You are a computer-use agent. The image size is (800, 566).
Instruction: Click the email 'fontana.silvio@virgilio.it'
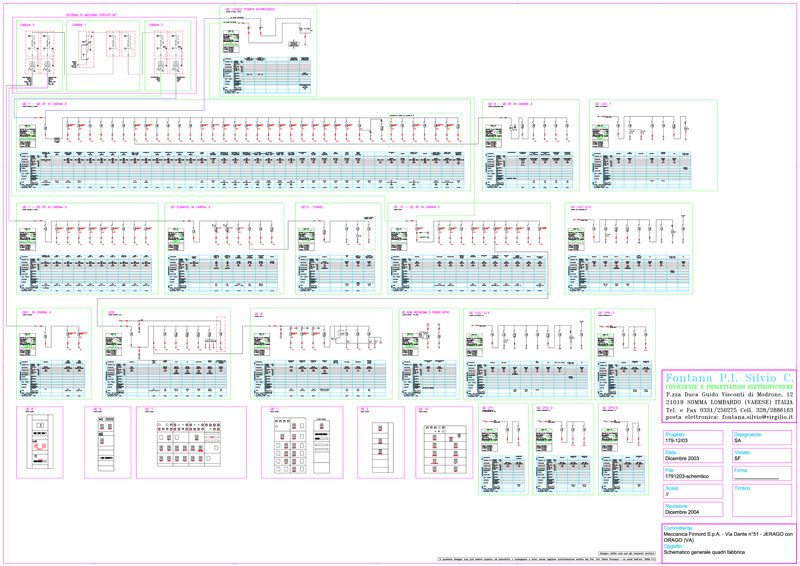point(757,417)
